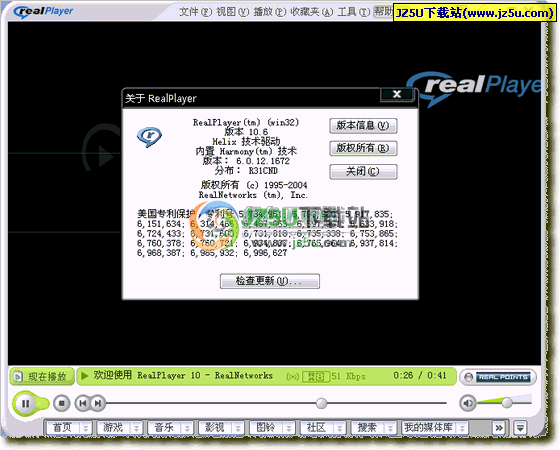Expand the 游戏 dropdown arrow
This screenshot has width=560, height=450.
click(136, 428)
